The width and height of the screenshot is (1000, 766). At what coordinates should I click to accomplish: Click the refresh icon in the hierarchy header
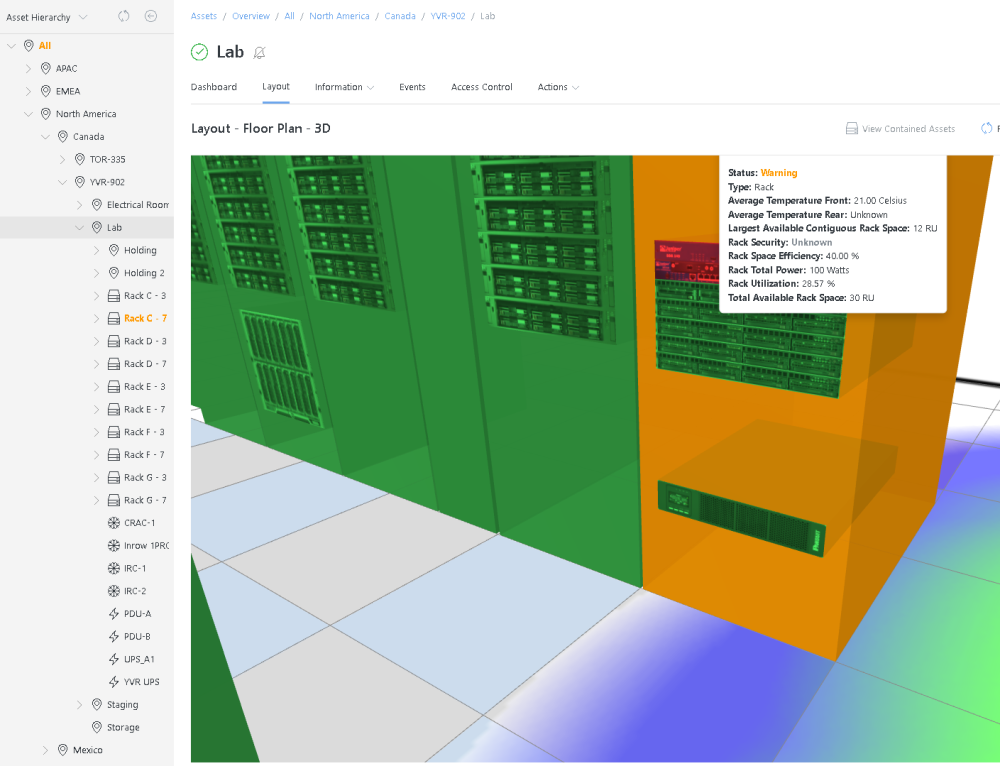tap(122, 16)
